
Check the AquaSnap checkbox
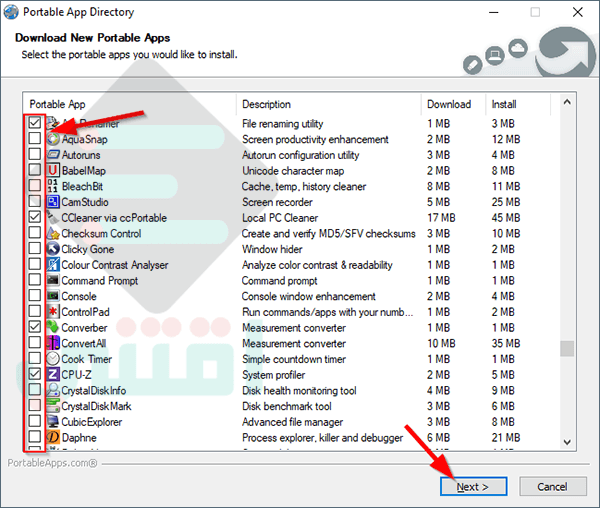coord(34,138)
